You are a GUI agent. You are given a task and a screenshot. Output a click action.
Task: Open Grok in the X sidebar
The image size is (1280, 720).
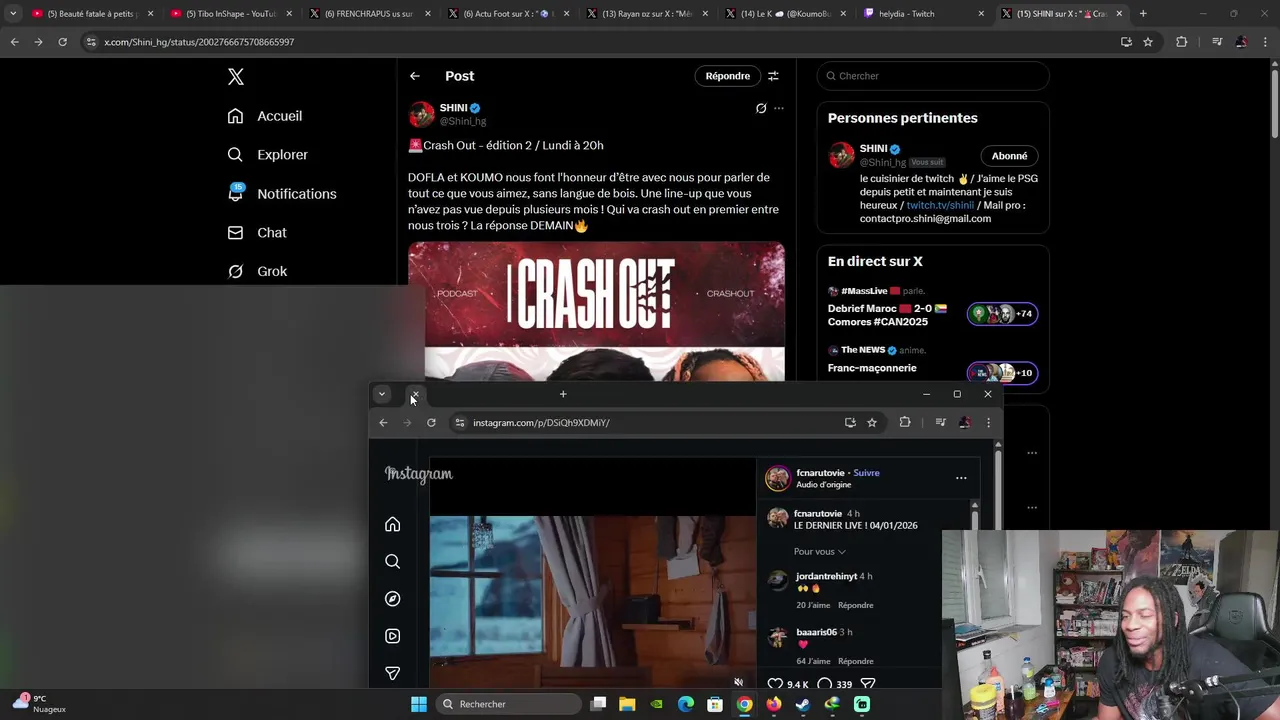256,271
